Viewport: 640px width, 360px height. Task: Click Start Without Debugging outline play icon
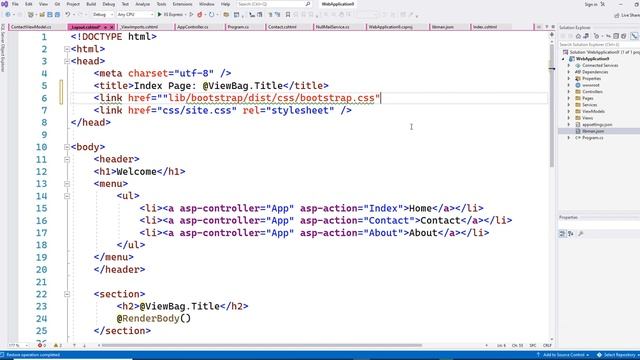191,14
